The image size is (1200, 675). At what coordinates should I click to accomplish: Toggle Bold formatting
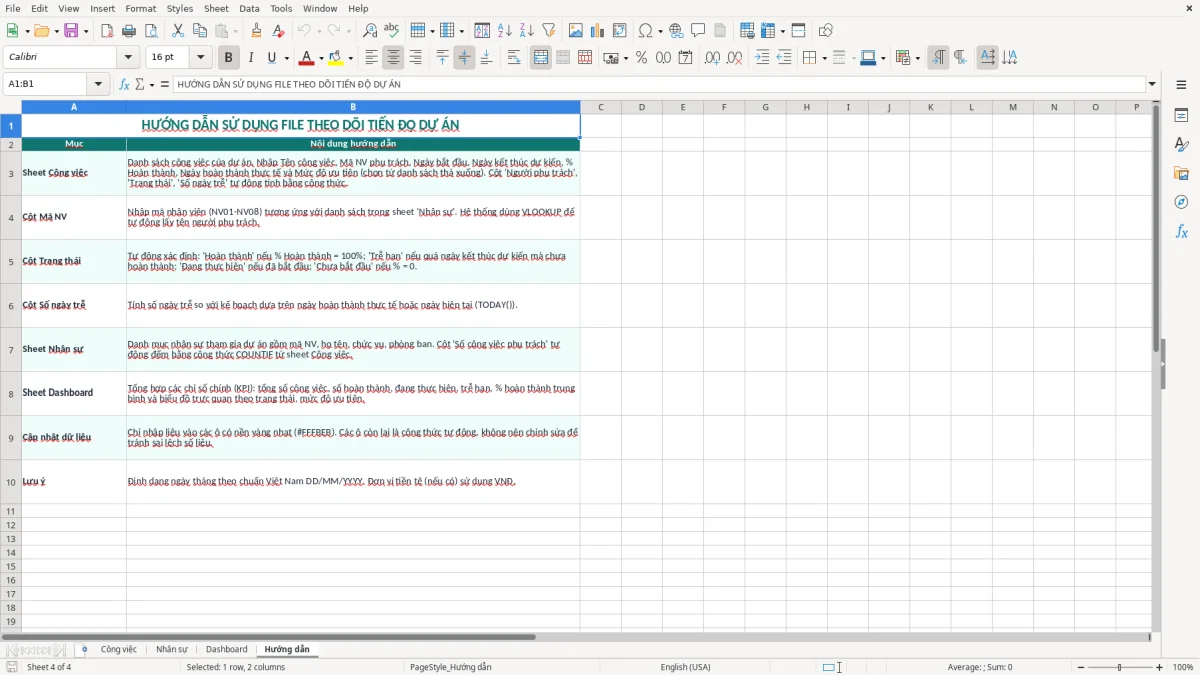click(229, 58)
